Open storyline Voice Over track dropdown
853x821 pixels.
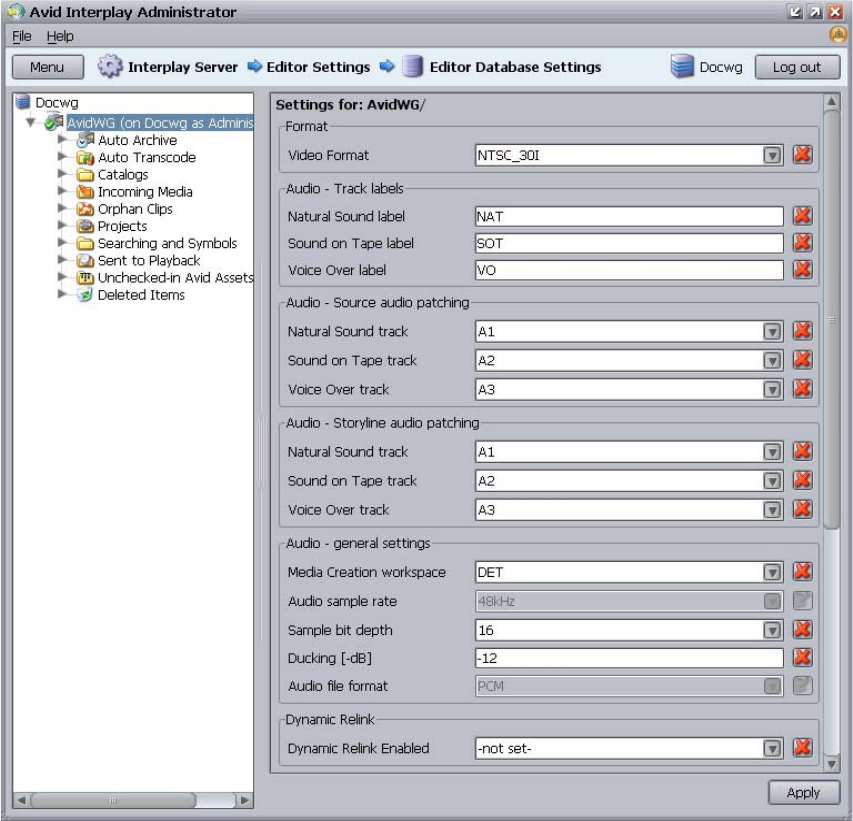772,510
